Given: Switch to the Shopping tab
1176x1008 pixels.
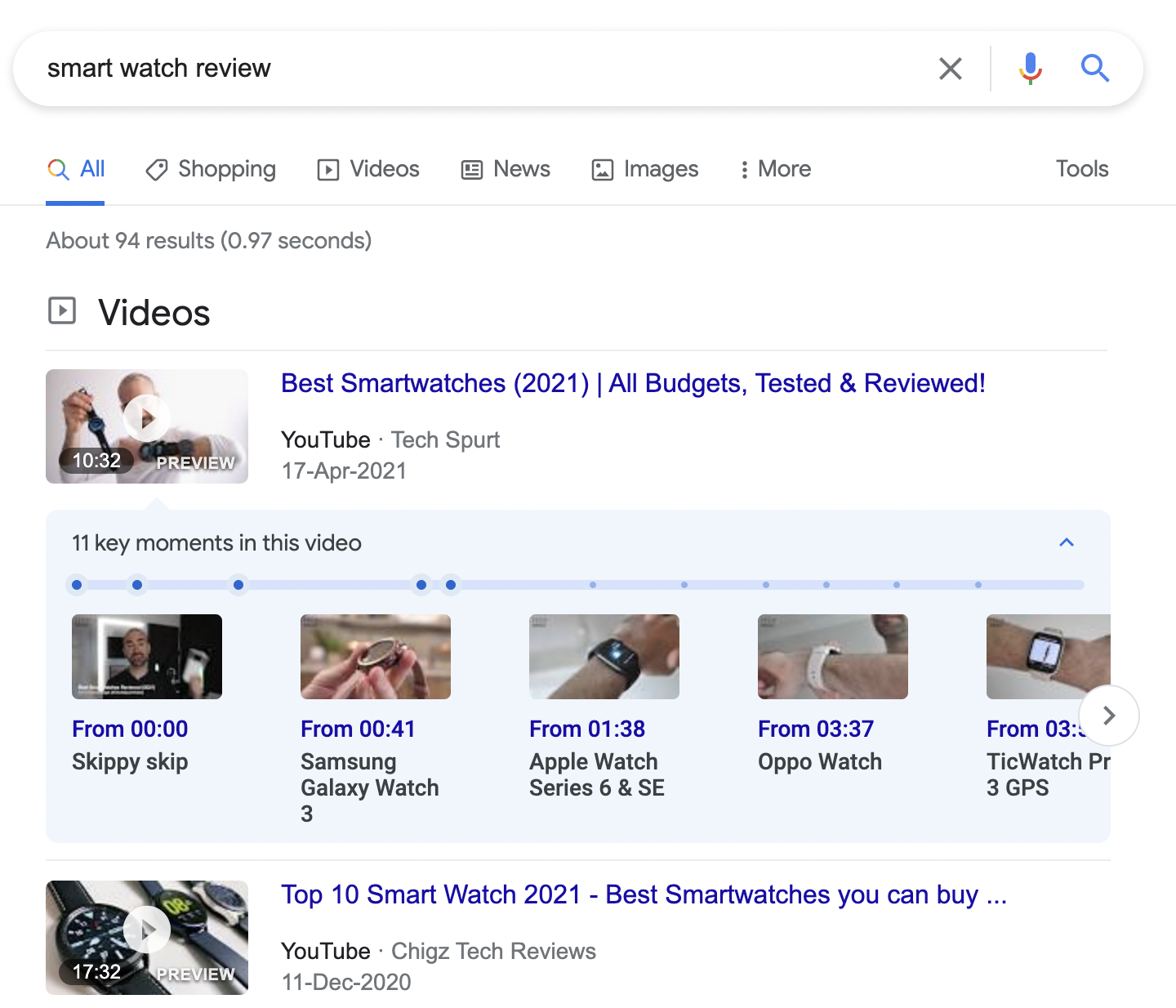Looking at the screenshot, I should (x=211, y=169).
